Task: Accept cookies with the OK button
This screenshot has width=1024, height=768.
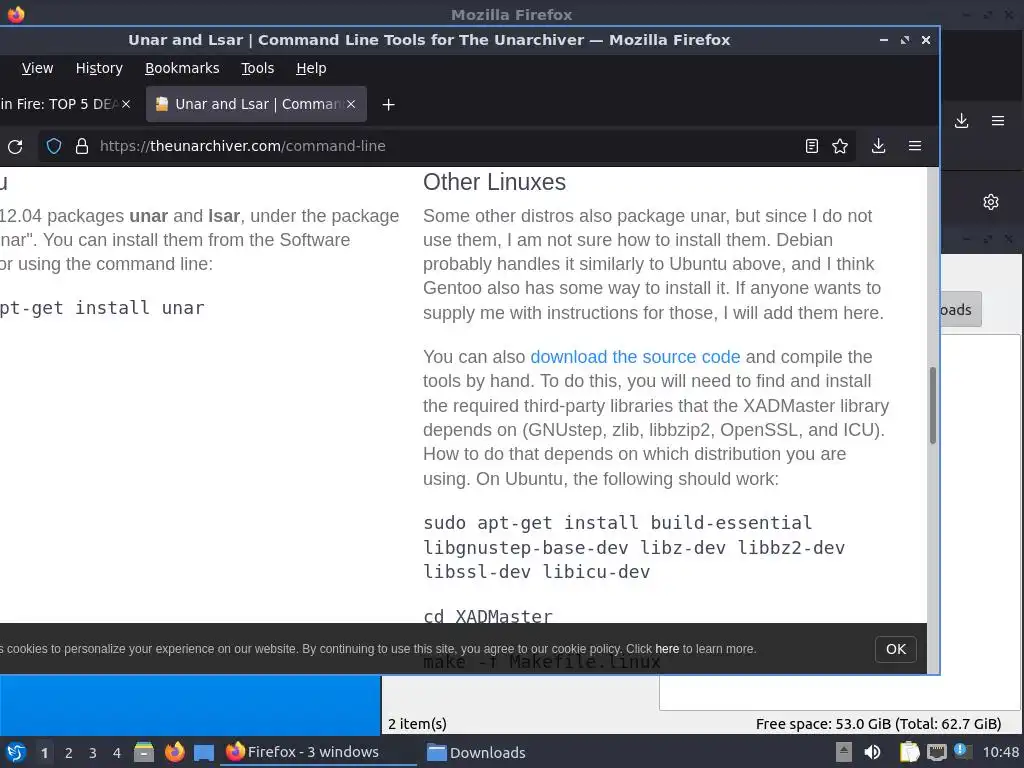Action: point(895,649)
